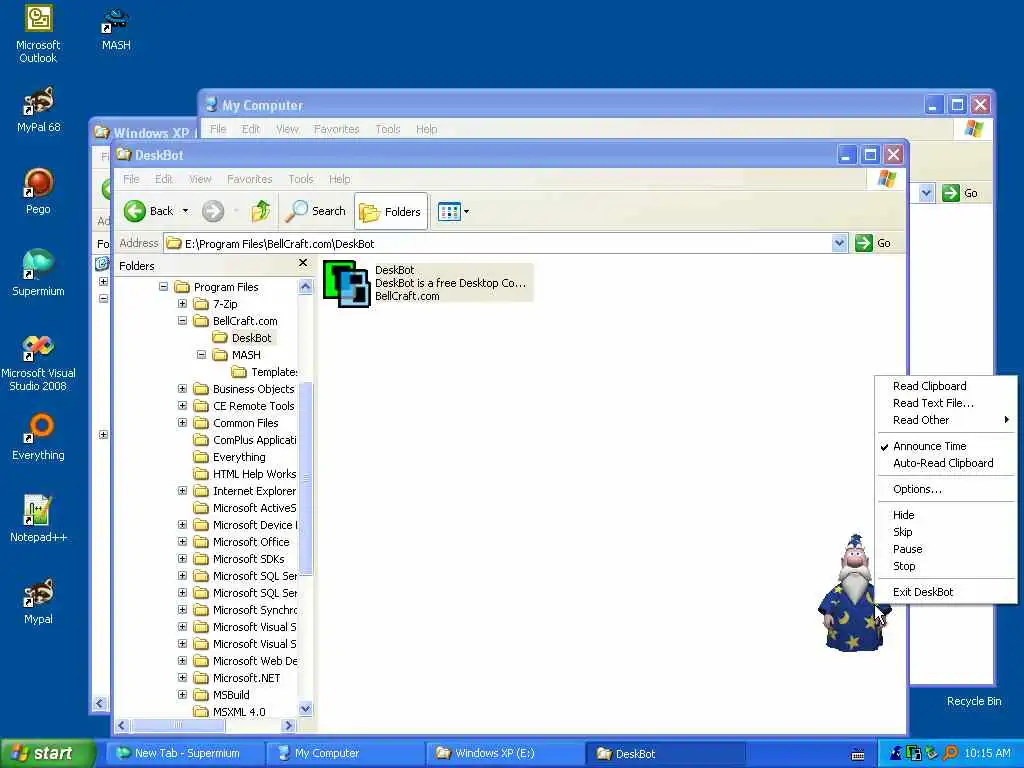Screen dimensions: 1024x768
Task: Select the Mypal desktop shortcut
Action: [x=38, y=601]
